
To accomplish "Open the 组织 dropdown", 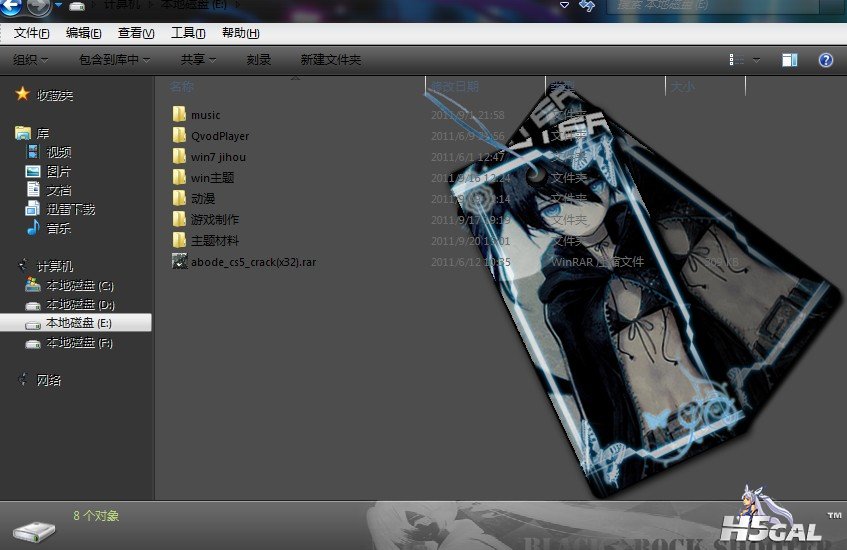I will pos(30,59).
